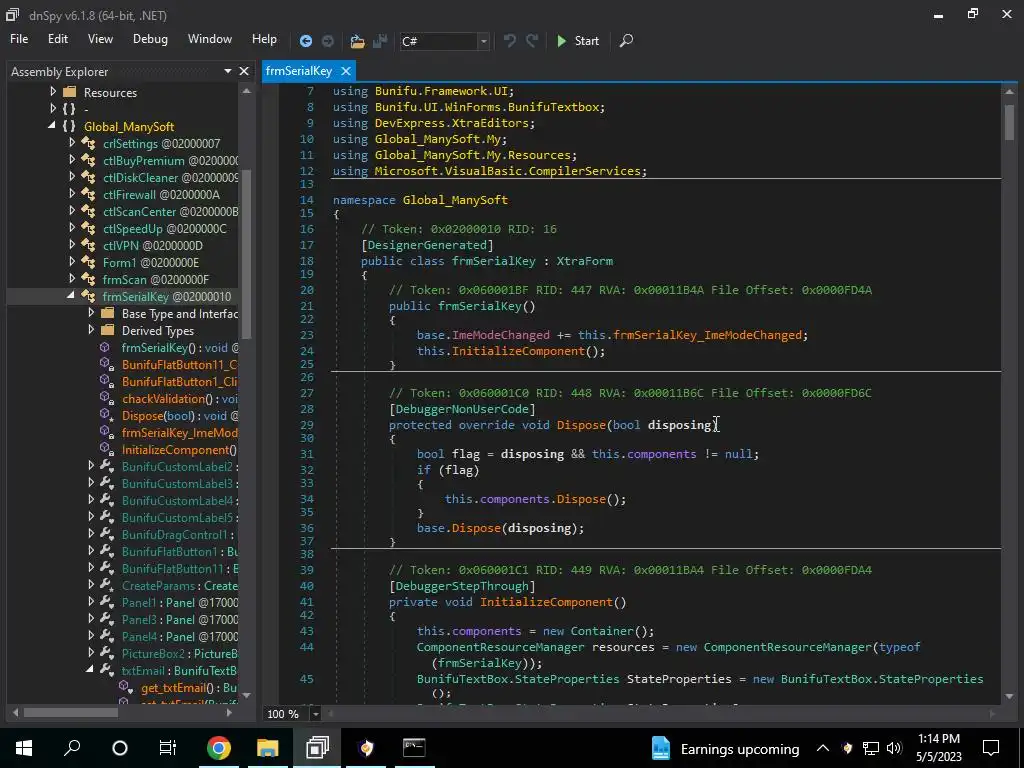
Task: Open the Debug menu
Action: (150, 39)
